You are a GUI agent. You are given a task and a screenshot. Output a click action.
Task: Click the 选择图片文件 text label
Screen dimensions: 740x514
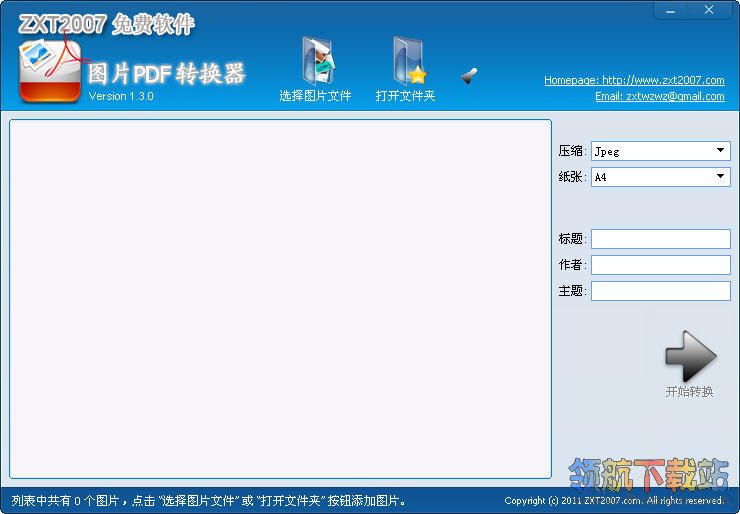tap(315, 96)
